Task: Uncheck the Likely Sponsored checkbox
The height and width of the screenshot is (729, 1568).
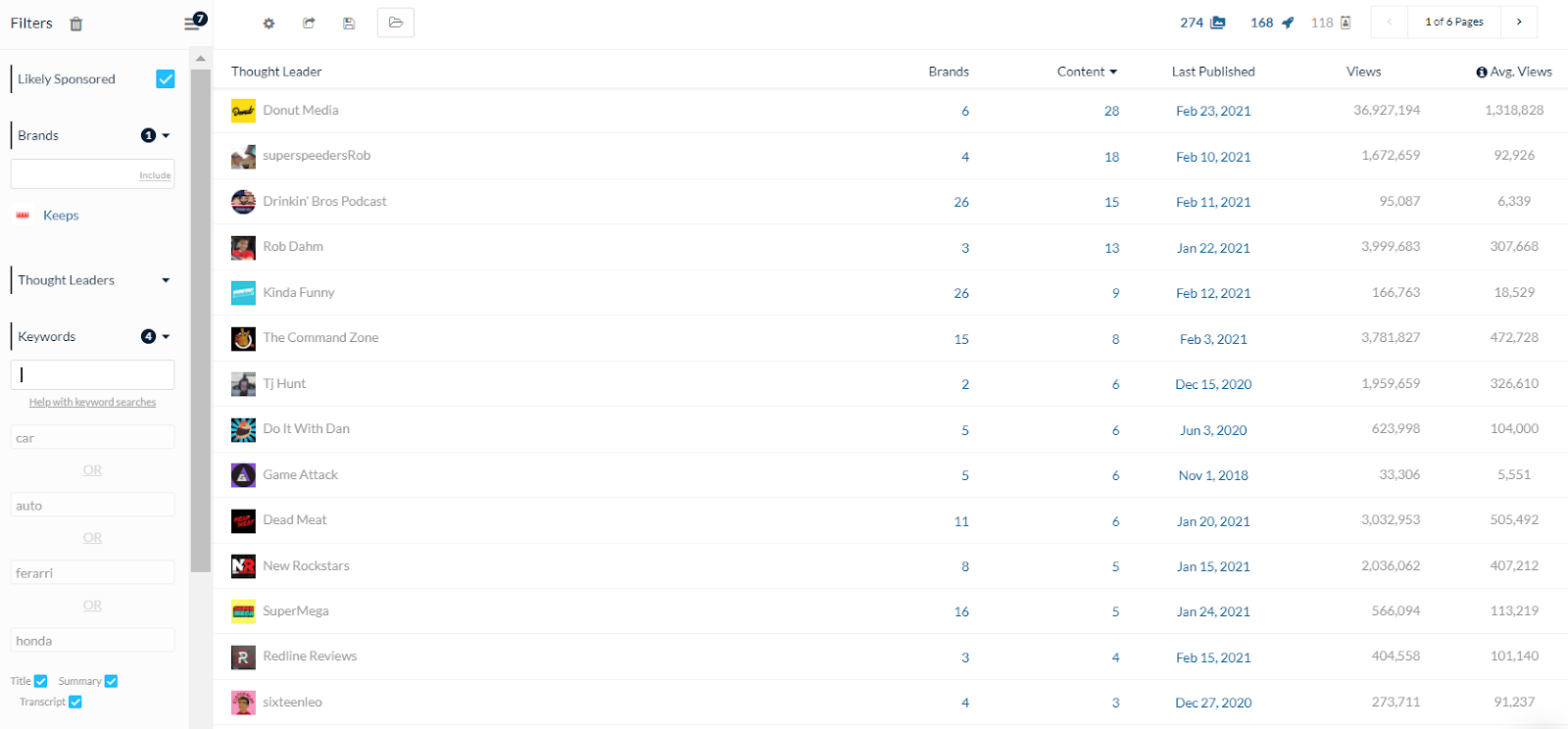Action: [166, 79]
